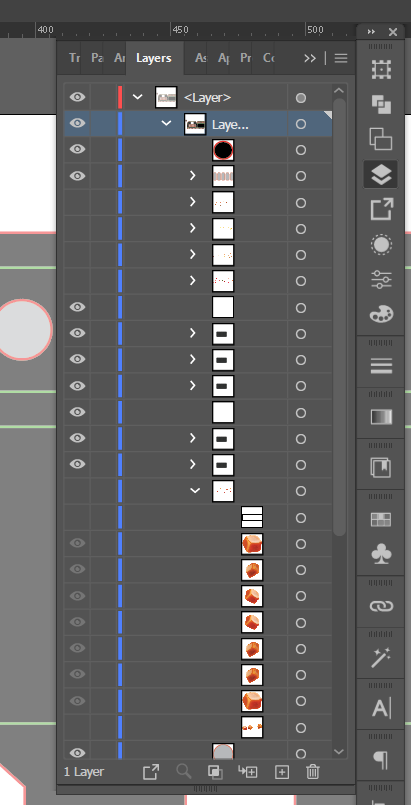Click the two-white-bars object thumbnail
Image resolution: width=411 pixels, height=805 pixels.
(x=252, y=517)
